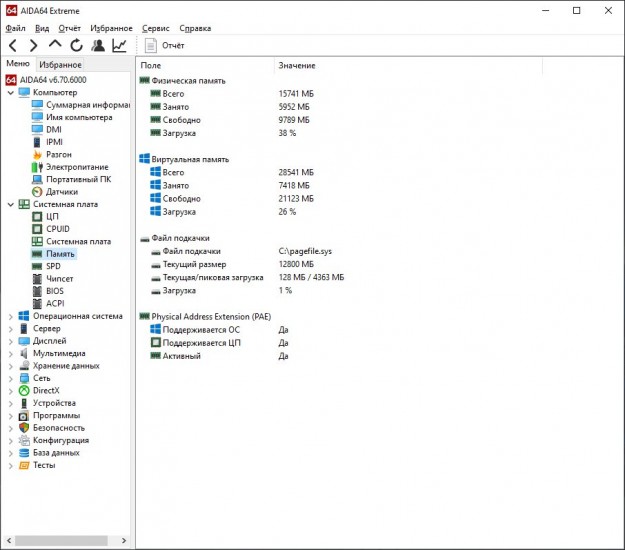Open the Датчики sensors item

(x=61, y=192)
